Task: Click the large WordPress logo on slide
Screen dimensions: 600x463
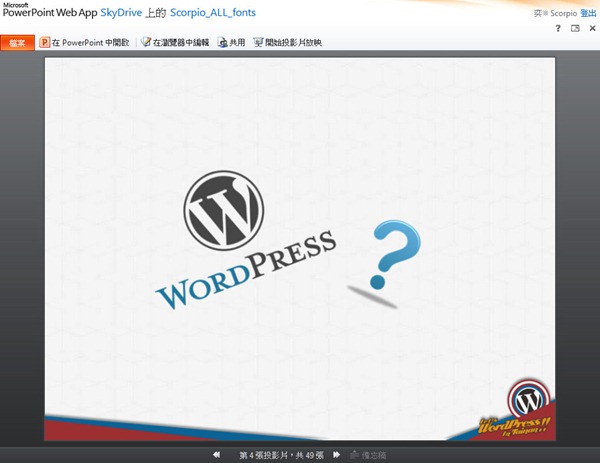Action: click(x=224, y=210)
